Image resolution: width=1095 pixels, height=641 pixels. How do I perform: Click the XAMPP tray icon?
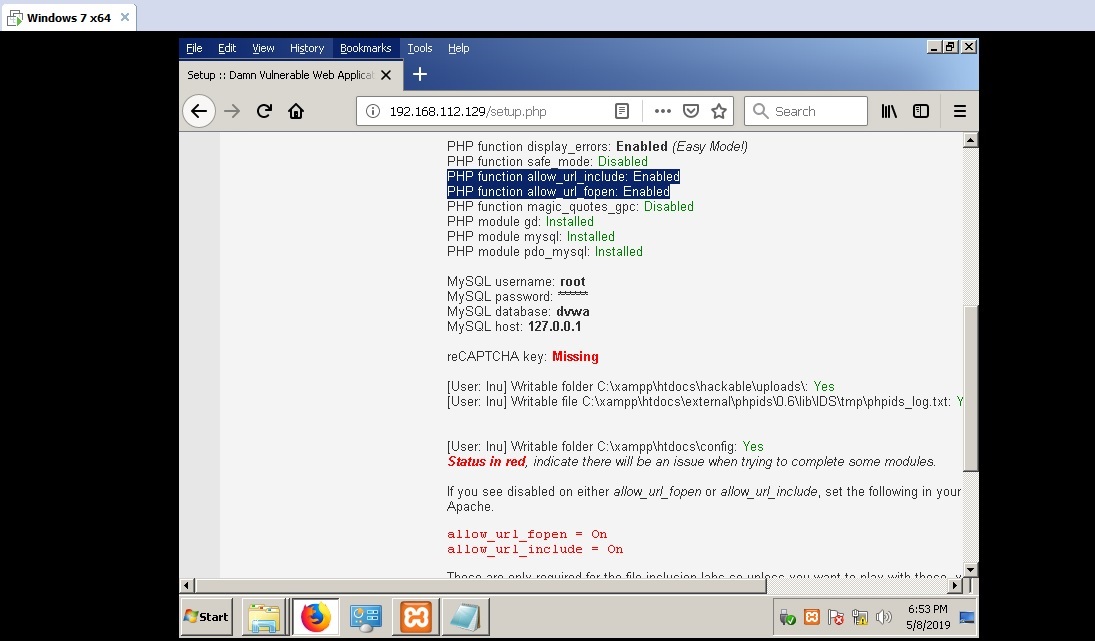pos(811,617)
